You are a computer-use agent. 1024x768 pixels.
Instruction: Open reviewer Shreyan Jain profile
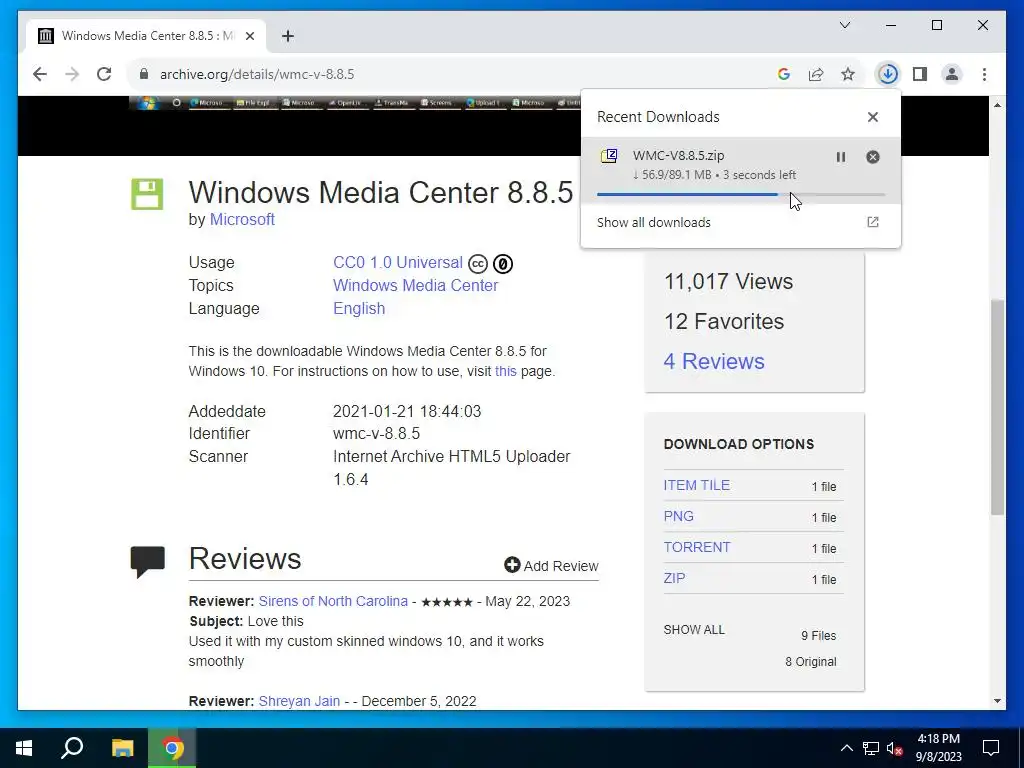pos(299,701)
